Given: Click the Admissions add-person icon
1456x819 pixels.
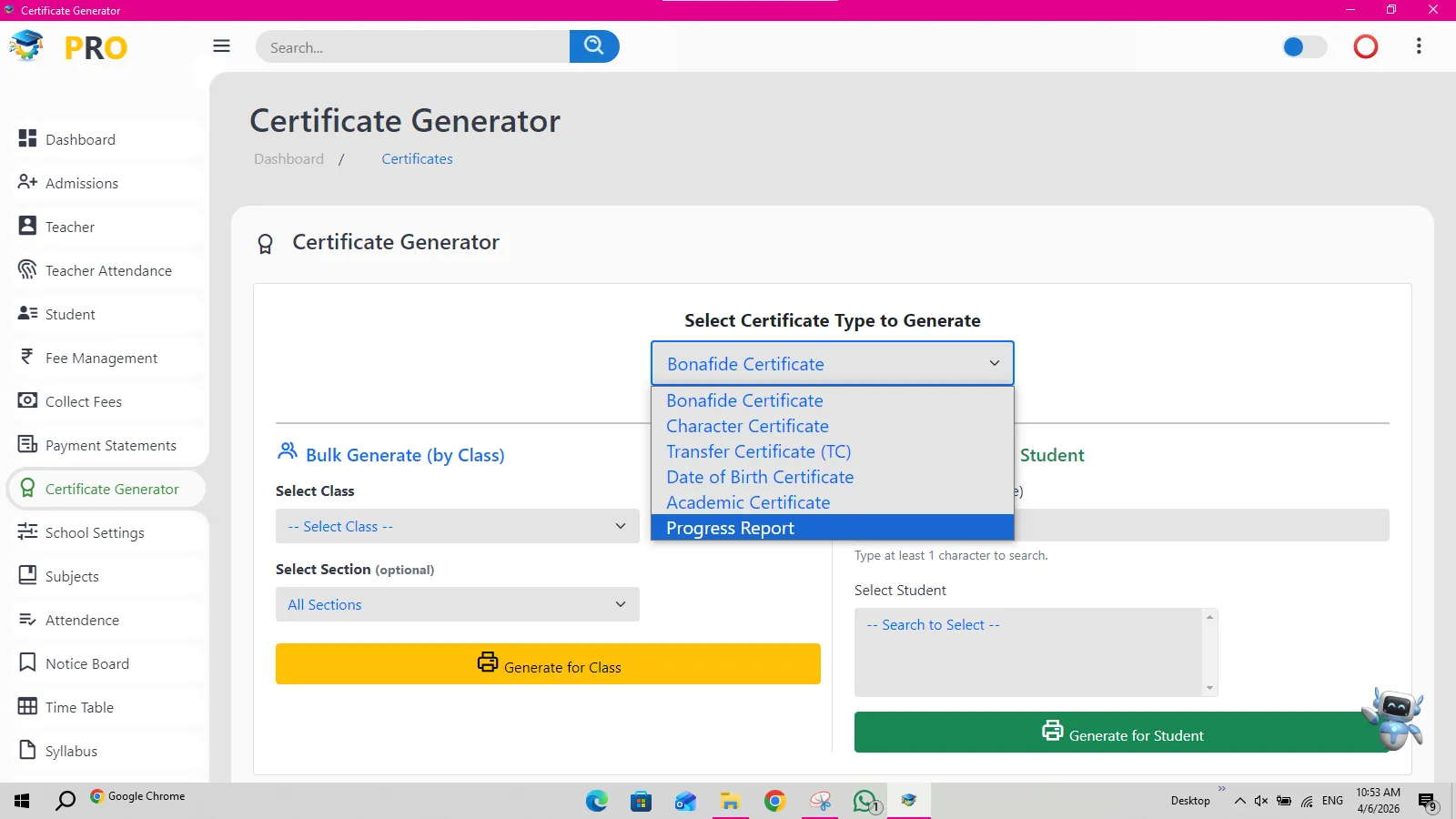Looking at the screenshot, I should pyautogui.click(x=27, y=182).
